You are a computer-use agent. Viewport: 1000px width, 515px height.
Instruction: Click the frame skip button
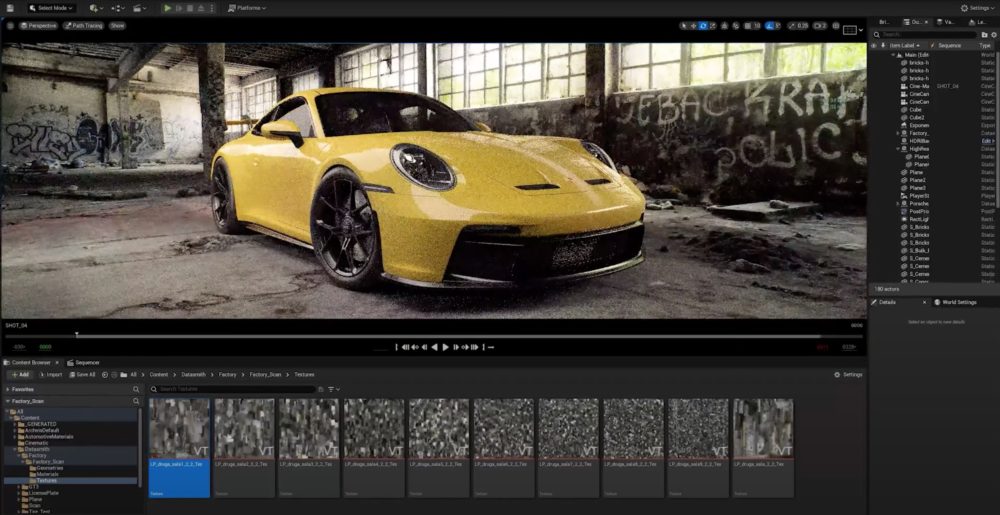coord(179,8)
